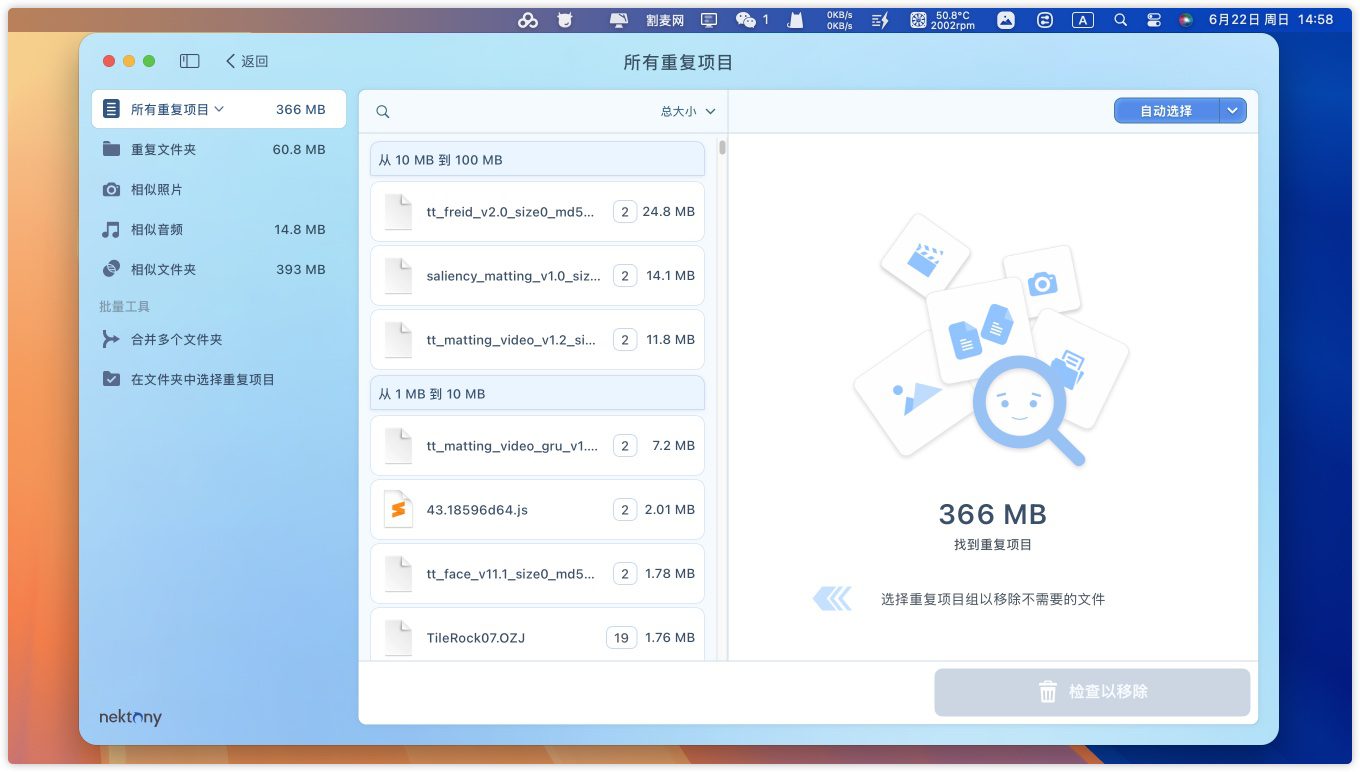Select 相似音频 music category
The height and width of the screenshot is (772, 1360).
pos(156,229)
